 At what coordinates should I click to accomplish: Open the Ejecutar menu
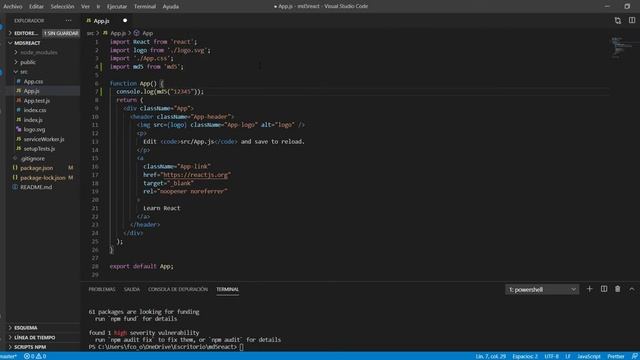pos(117,6)
